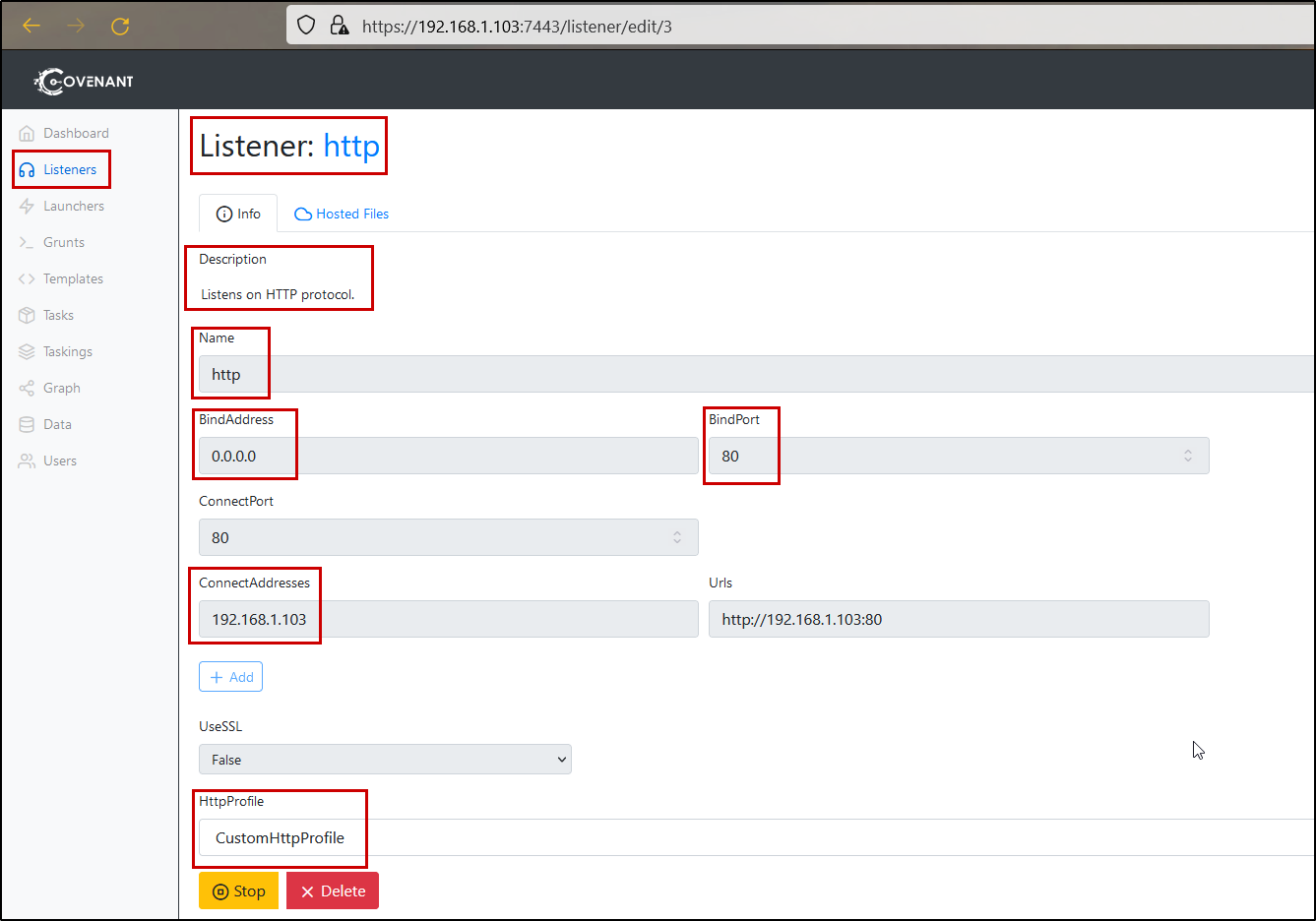This screenshot has height=921, width=1316.
Task: Click the ConnectPort spinner arrows
Action: pyautogui.click(x=677, y=537)
